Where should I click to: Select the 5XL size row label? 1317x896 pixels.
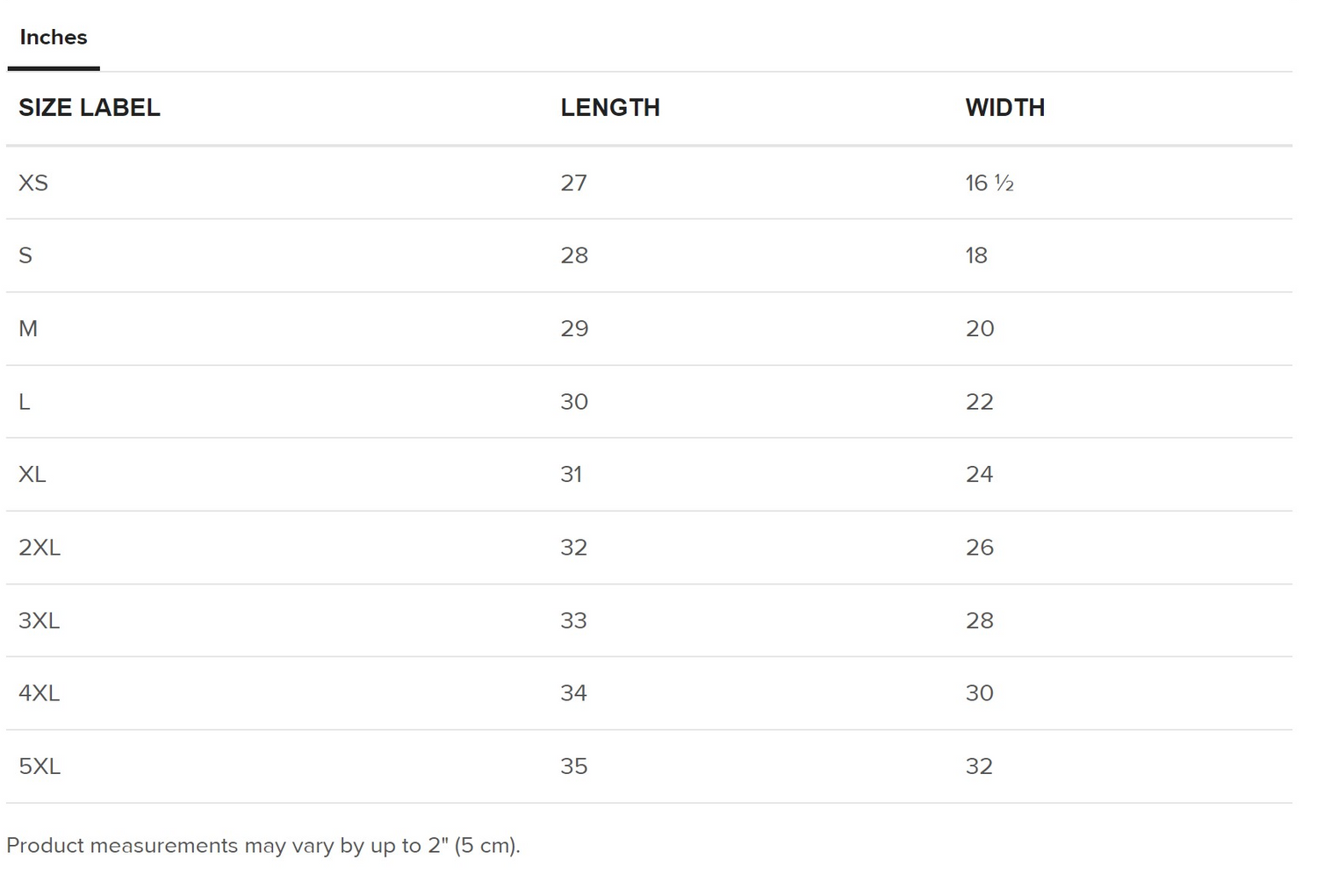point(40,766)
